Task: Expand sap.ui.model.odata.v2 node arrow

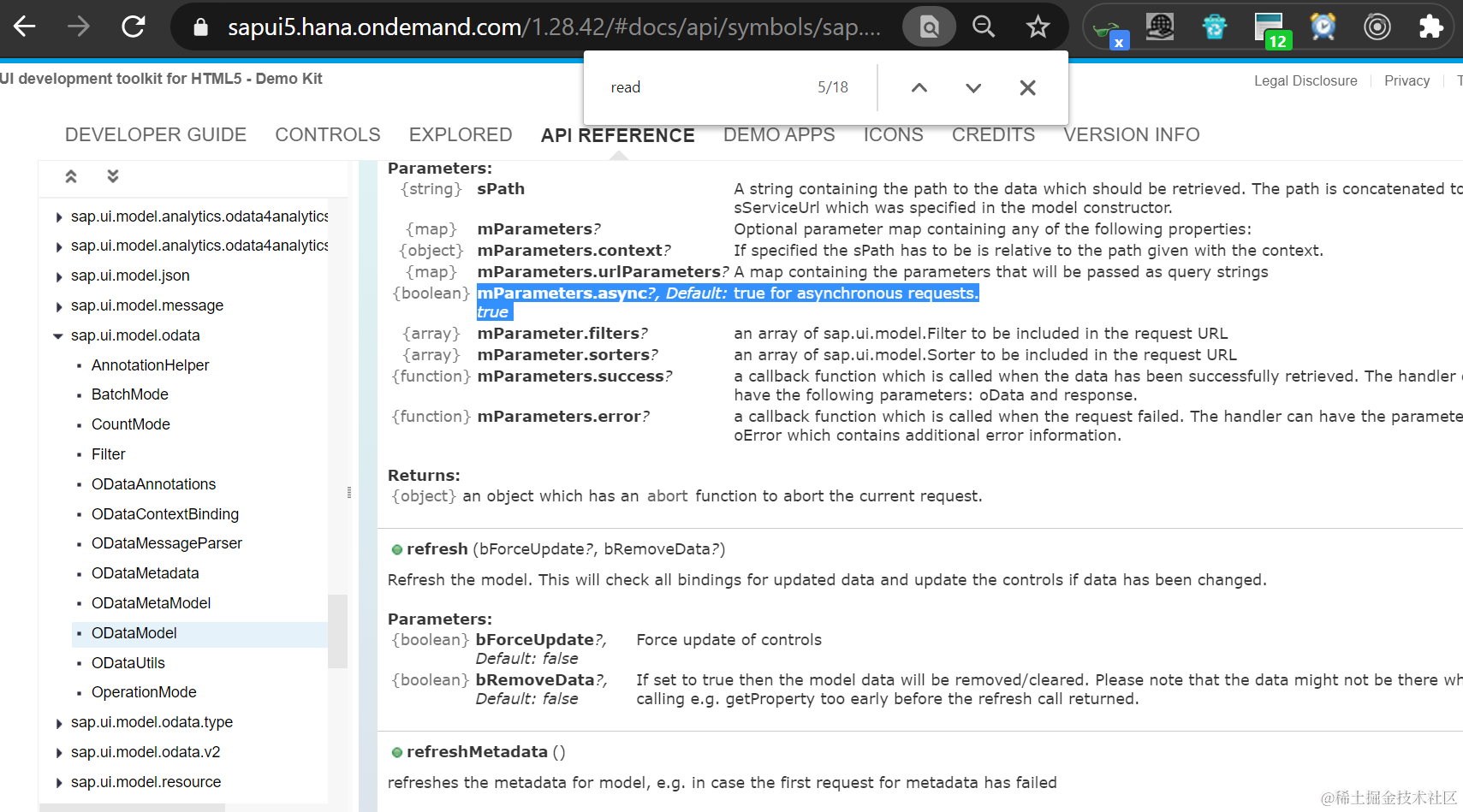Action: [58, 753]
